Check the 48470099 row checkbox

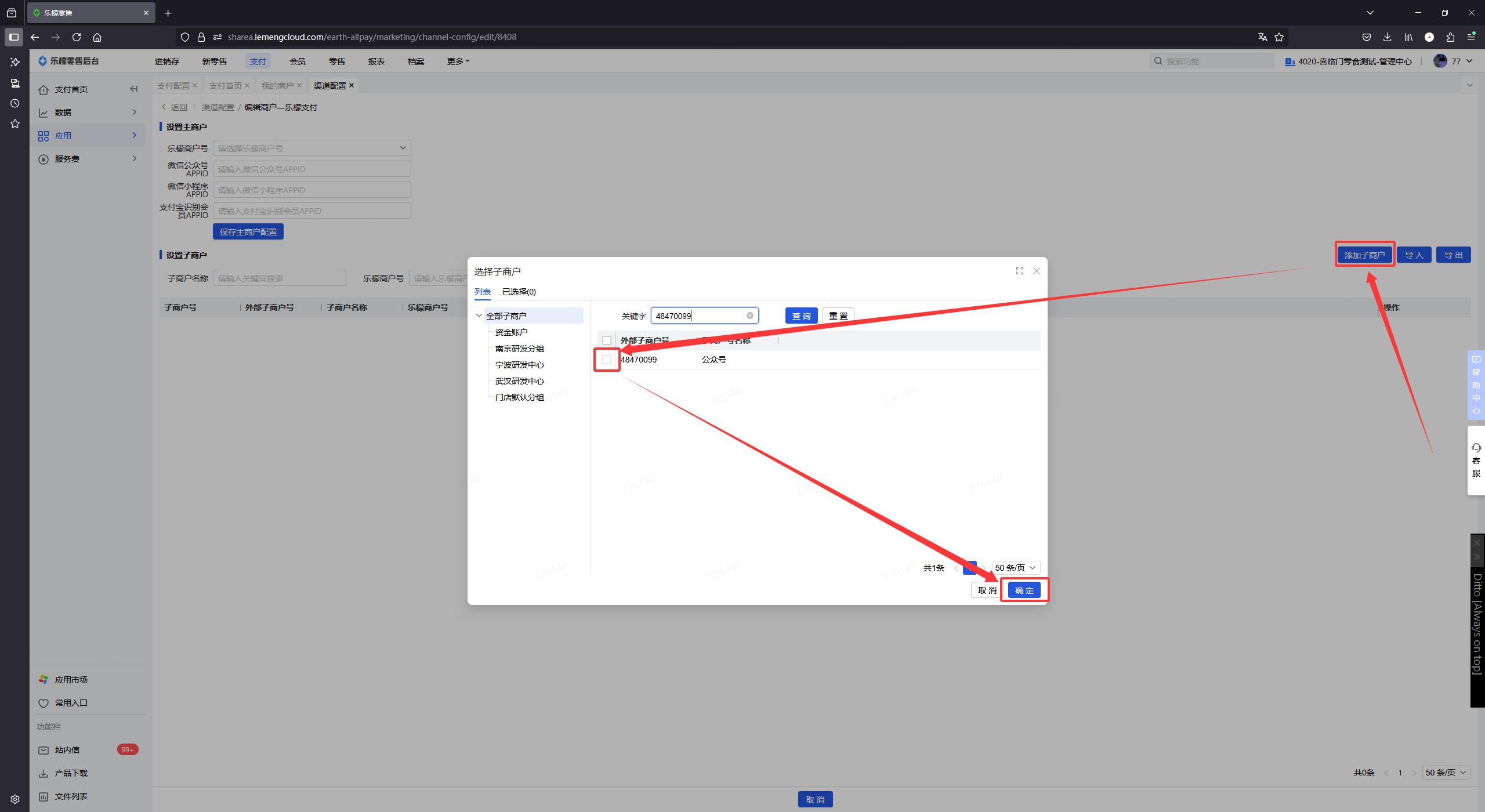pos(607,360)
